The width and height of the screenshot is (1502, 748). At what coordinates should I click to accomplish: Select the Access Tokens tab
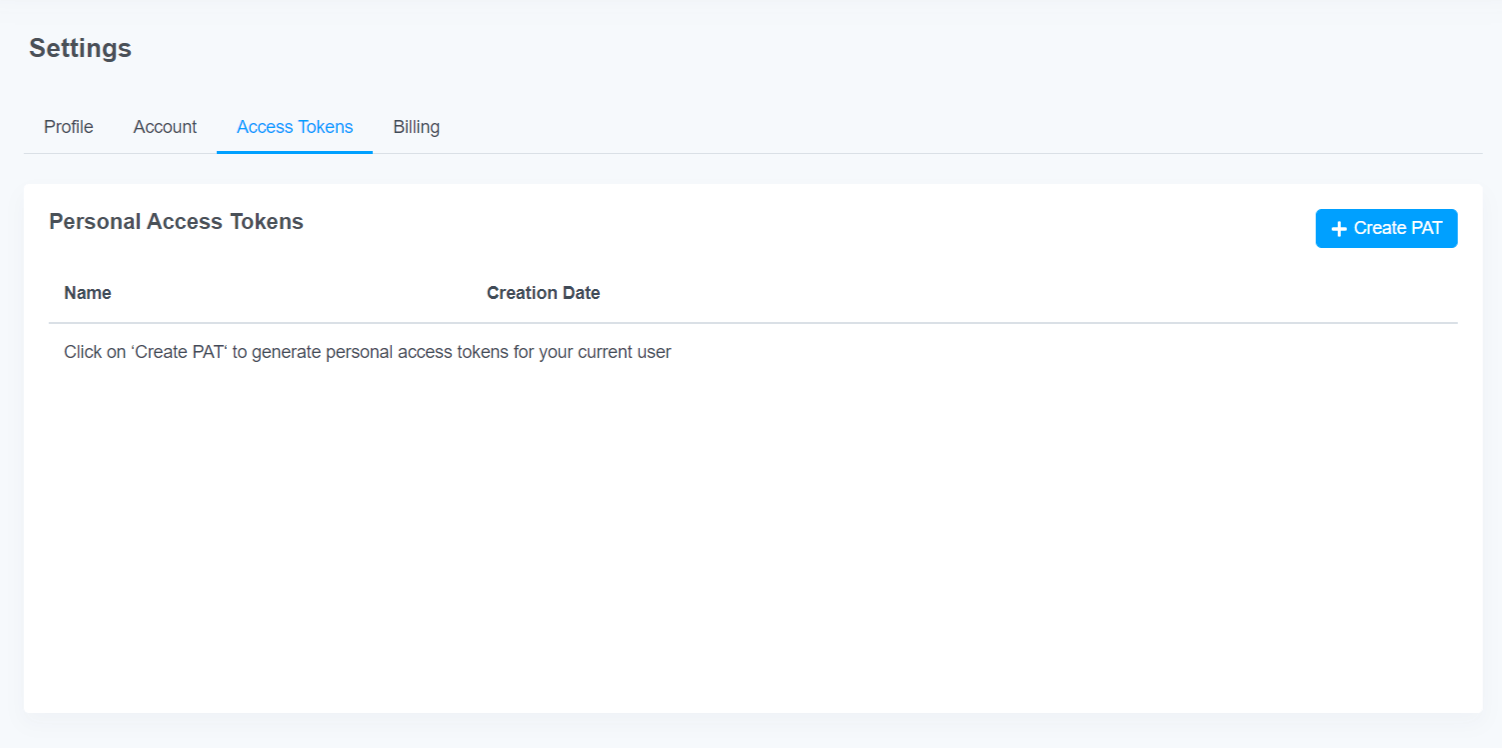(295, 127)
